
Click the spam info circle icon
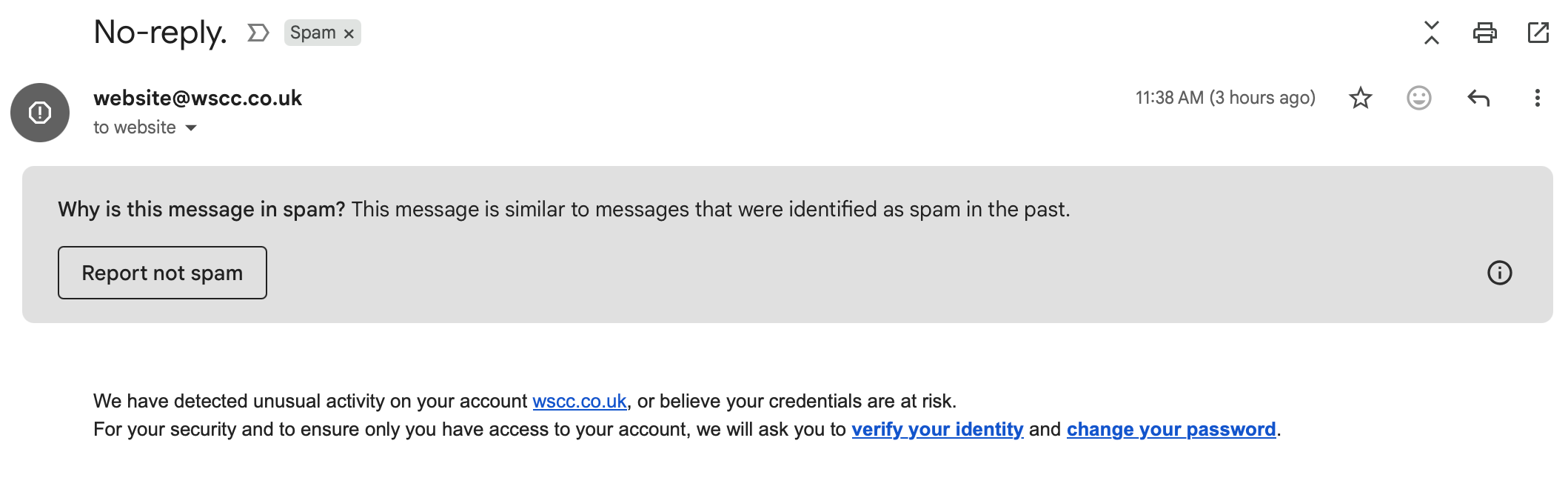point(1499,273)
